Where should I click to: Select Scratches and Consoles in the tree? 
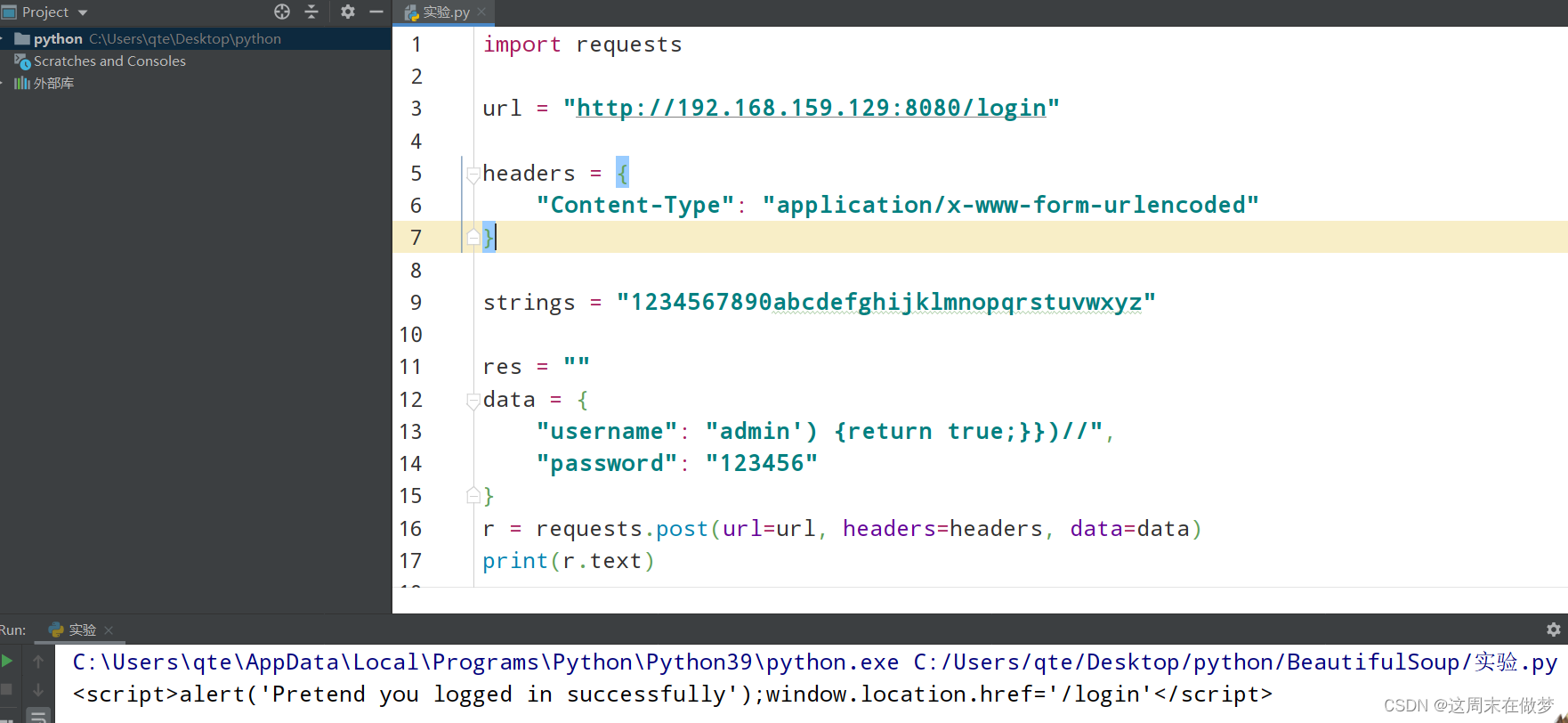point(109,61)
